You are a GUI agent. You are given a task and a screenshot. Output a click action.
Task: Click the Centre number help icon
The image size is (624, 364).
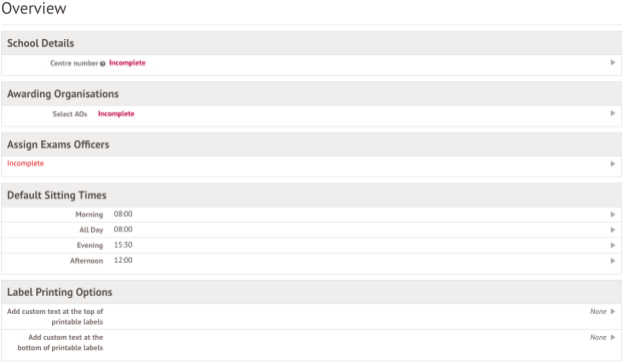[103, 64]
